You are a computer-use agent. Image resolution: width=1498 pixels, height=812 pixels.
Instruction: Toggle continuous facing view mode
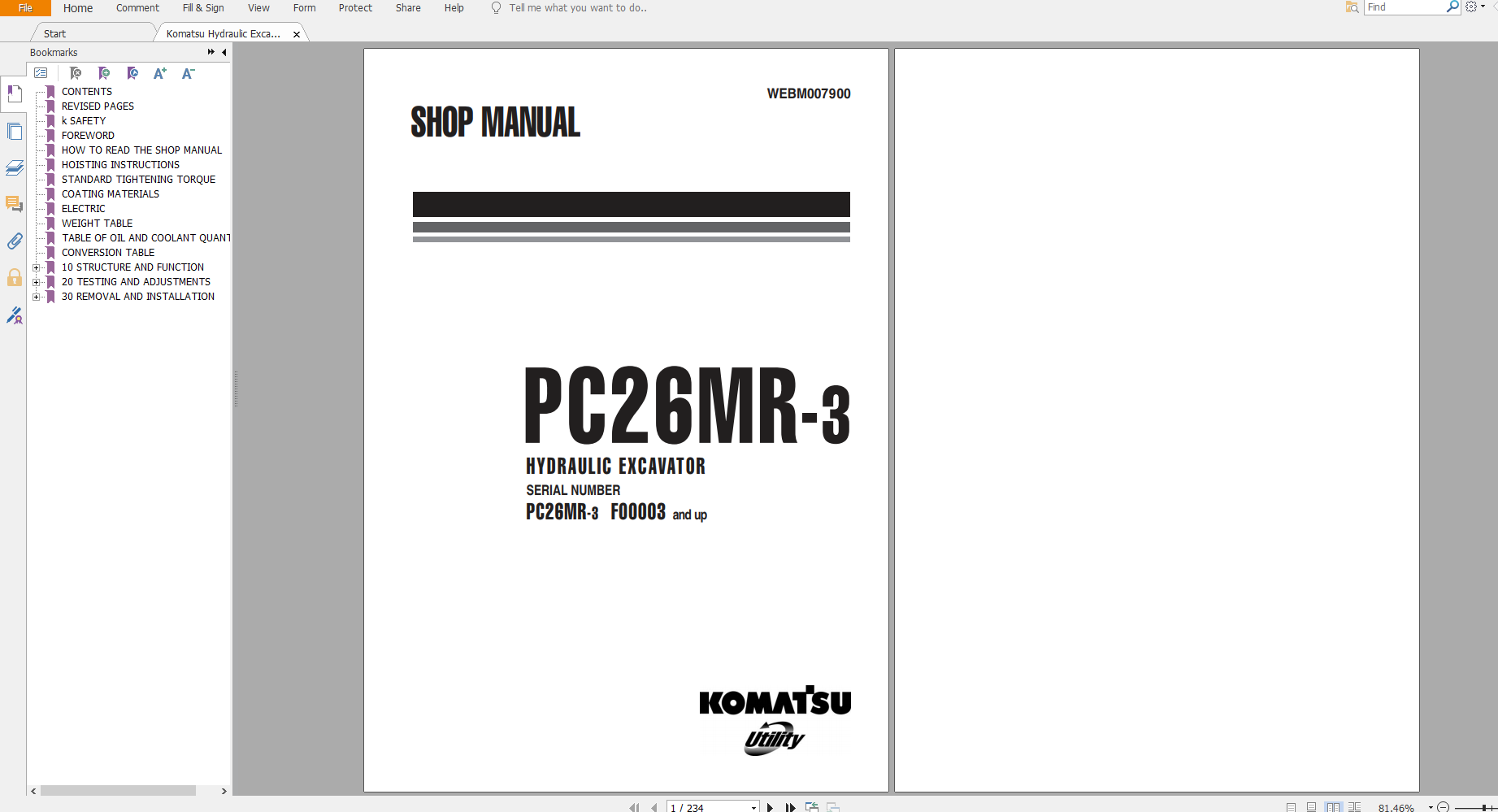[x=1354, y=807]
